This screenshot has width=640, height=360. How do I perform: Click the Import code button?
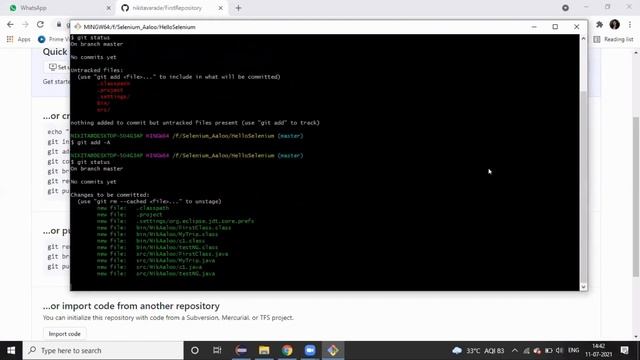(x=64, y=334)
